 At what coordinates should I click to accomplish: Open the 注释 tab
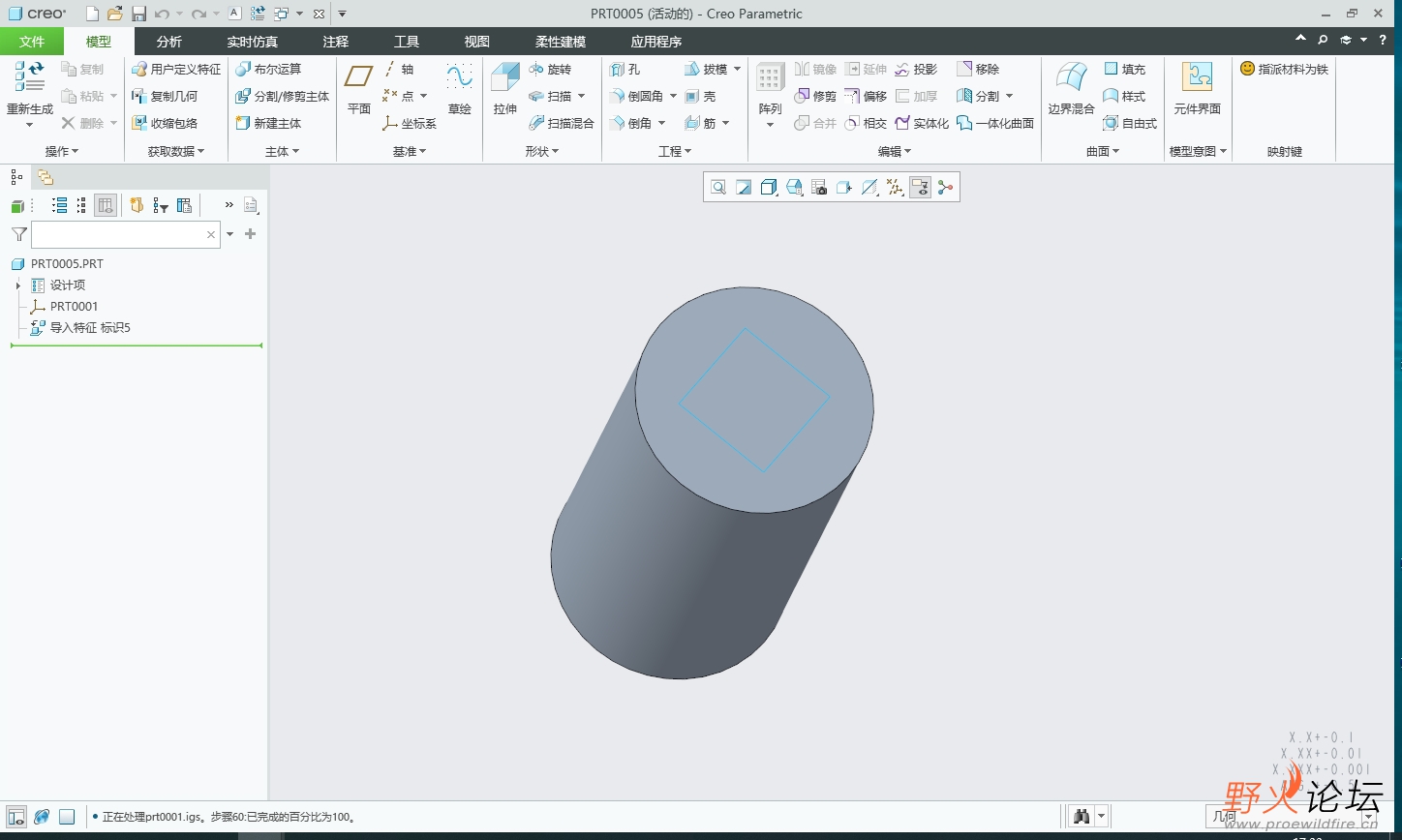click(336, 42)
